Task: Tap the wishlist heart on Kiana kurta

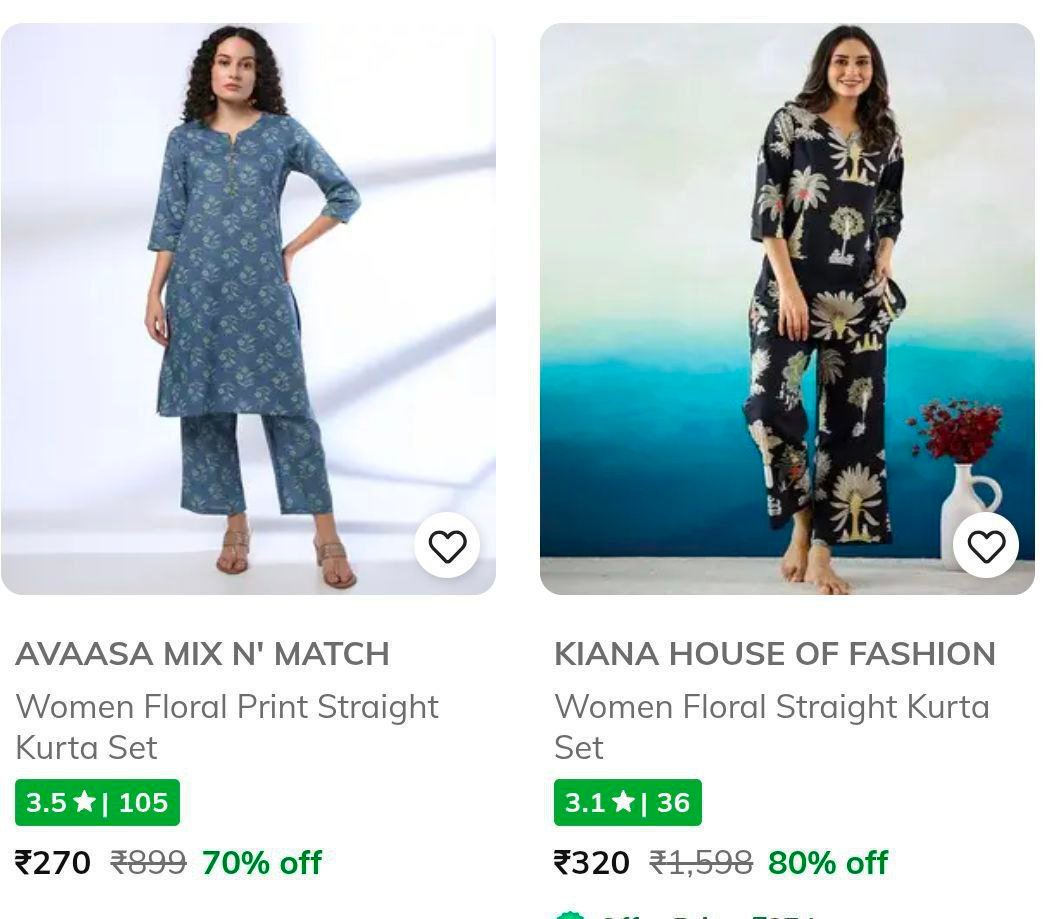Action: click(x=986, y=546)
